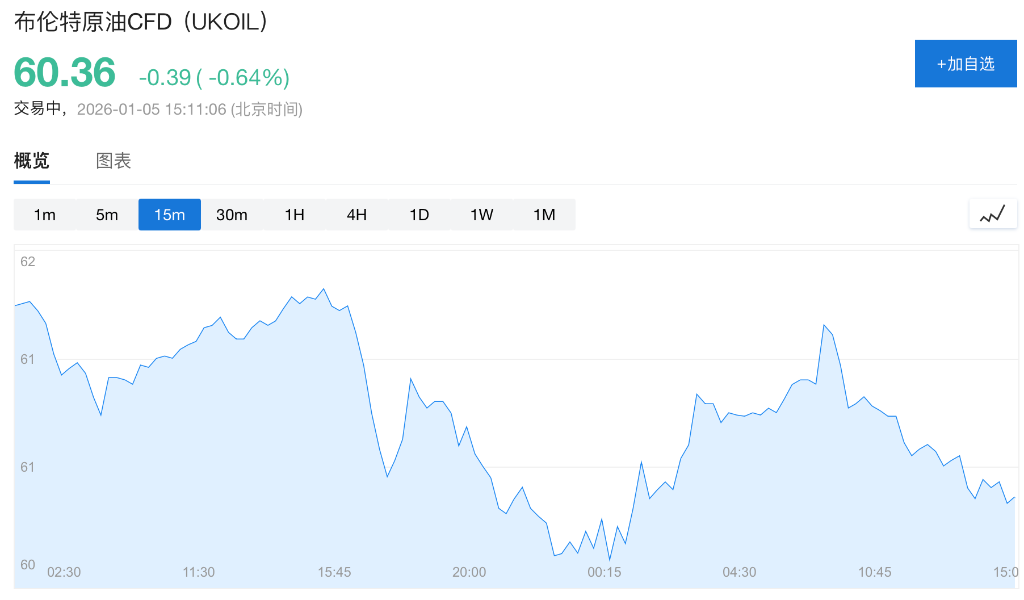Add UKOIL to watchlist with +加自选
Screen dimensions: 1024x600
point(965,64)
